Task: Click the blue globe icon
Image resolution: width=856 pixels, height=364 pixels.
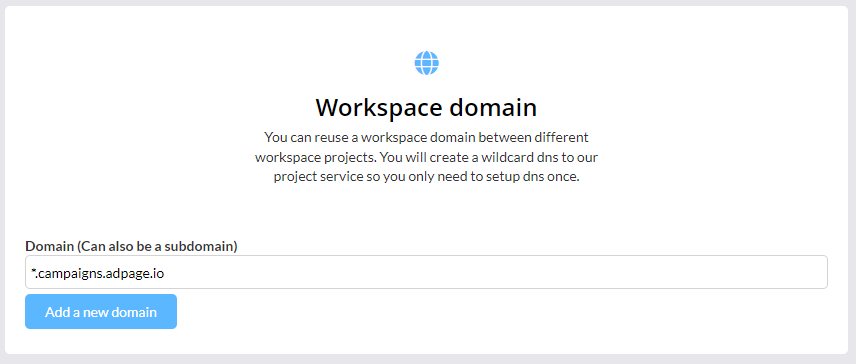Action: click(x=426, y=63)
